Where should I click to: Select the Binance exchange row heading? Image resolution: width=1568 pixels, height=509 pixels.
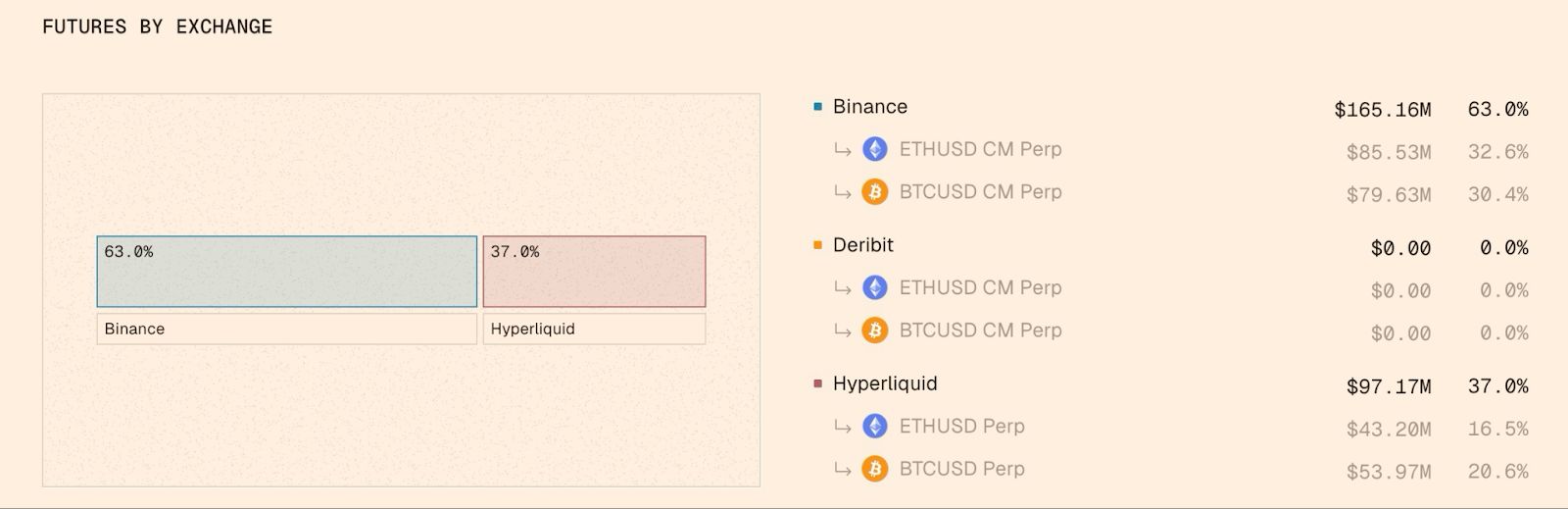coord(870,107)
